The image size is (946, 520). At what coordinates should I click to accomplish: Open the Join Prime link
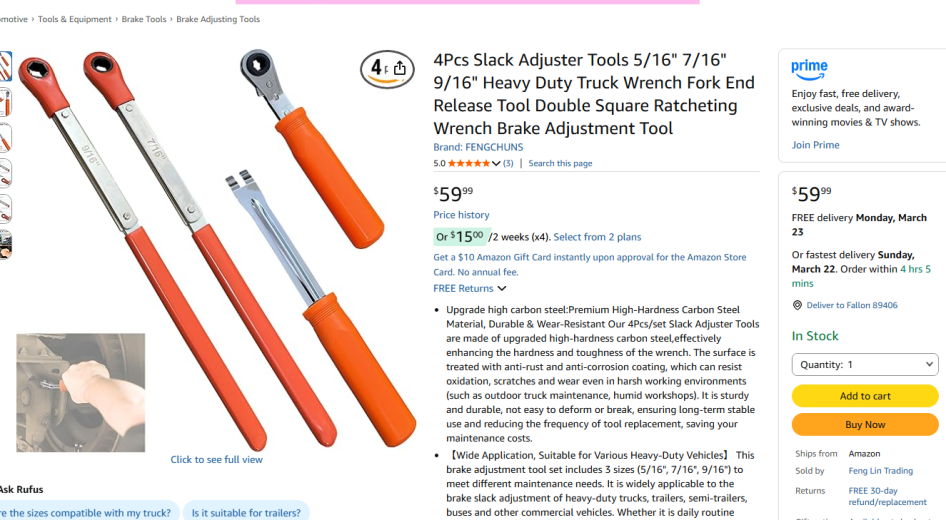(x=815, y=145)
